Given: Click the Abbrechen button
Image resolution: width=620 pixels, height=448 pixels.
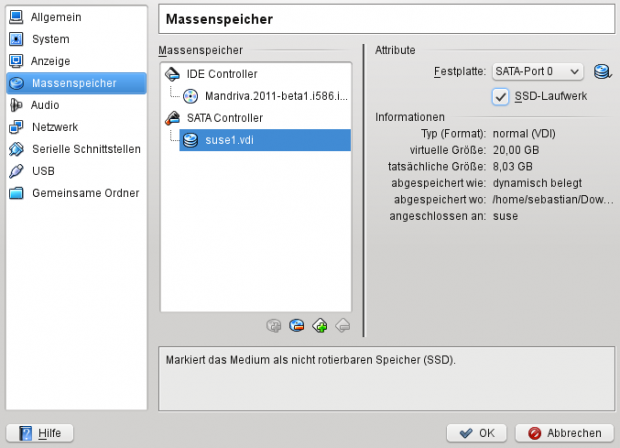Looking at the screenshot, I should coord(564,433).
